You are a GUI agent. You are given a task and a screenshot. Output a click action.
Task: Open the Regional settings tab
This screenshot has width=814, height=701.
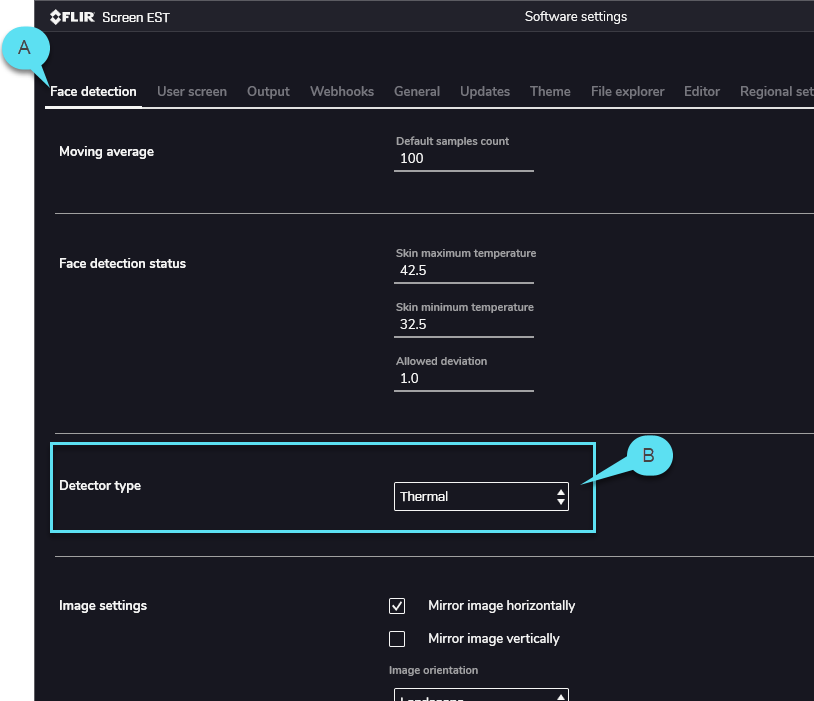[x=776, y=91]
